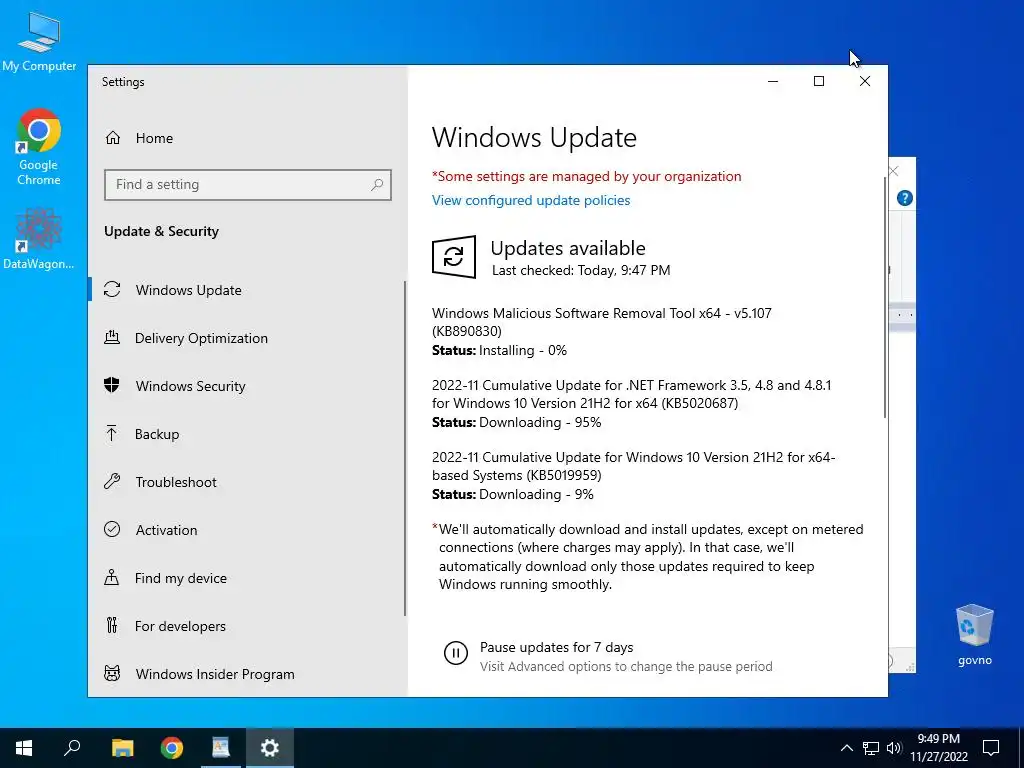Click the pause icon beside Pause updates
The height and width of the screenshot is (768, 1024).
456,653
